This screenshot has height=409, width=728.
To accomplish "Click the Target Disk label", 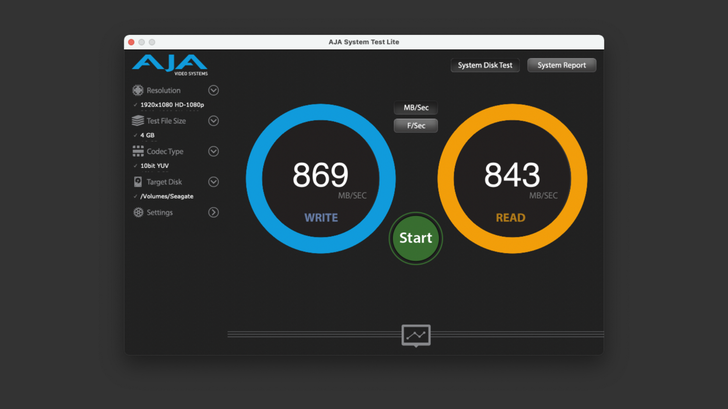I will pos(164,182).
